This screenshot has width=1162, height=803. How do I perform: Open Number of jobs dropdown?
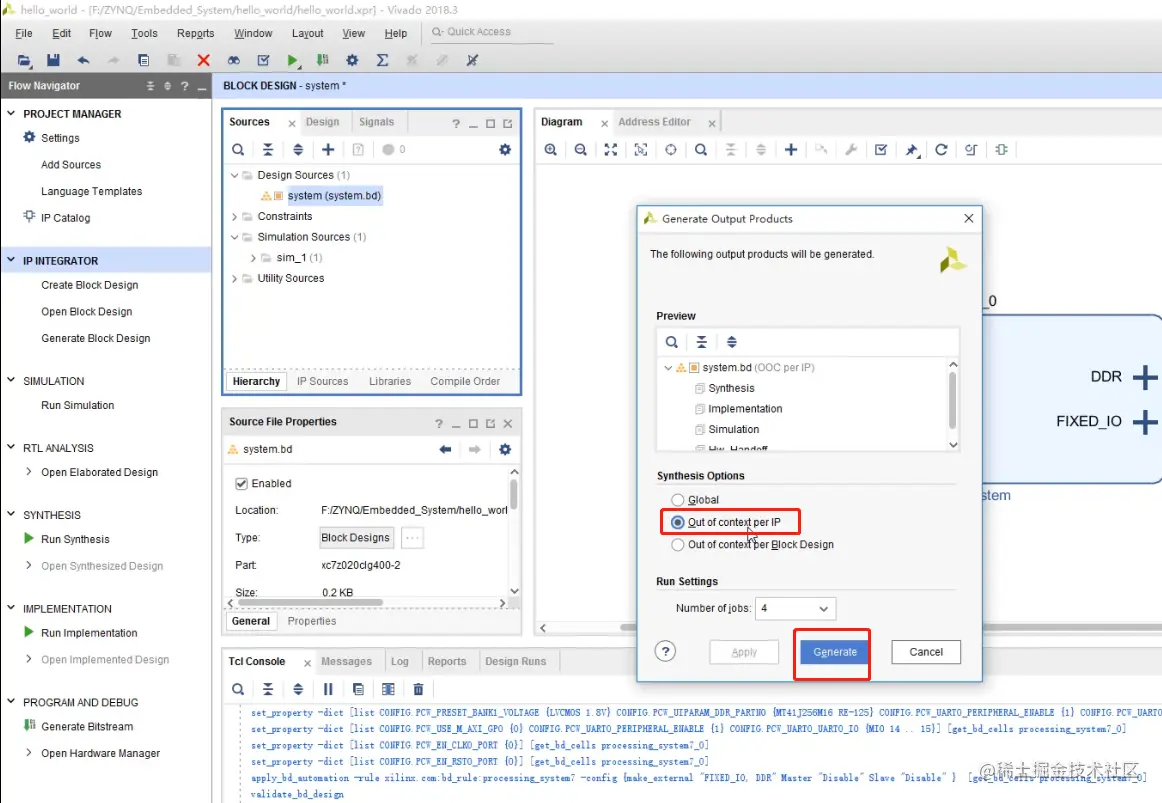pos(795,608)
